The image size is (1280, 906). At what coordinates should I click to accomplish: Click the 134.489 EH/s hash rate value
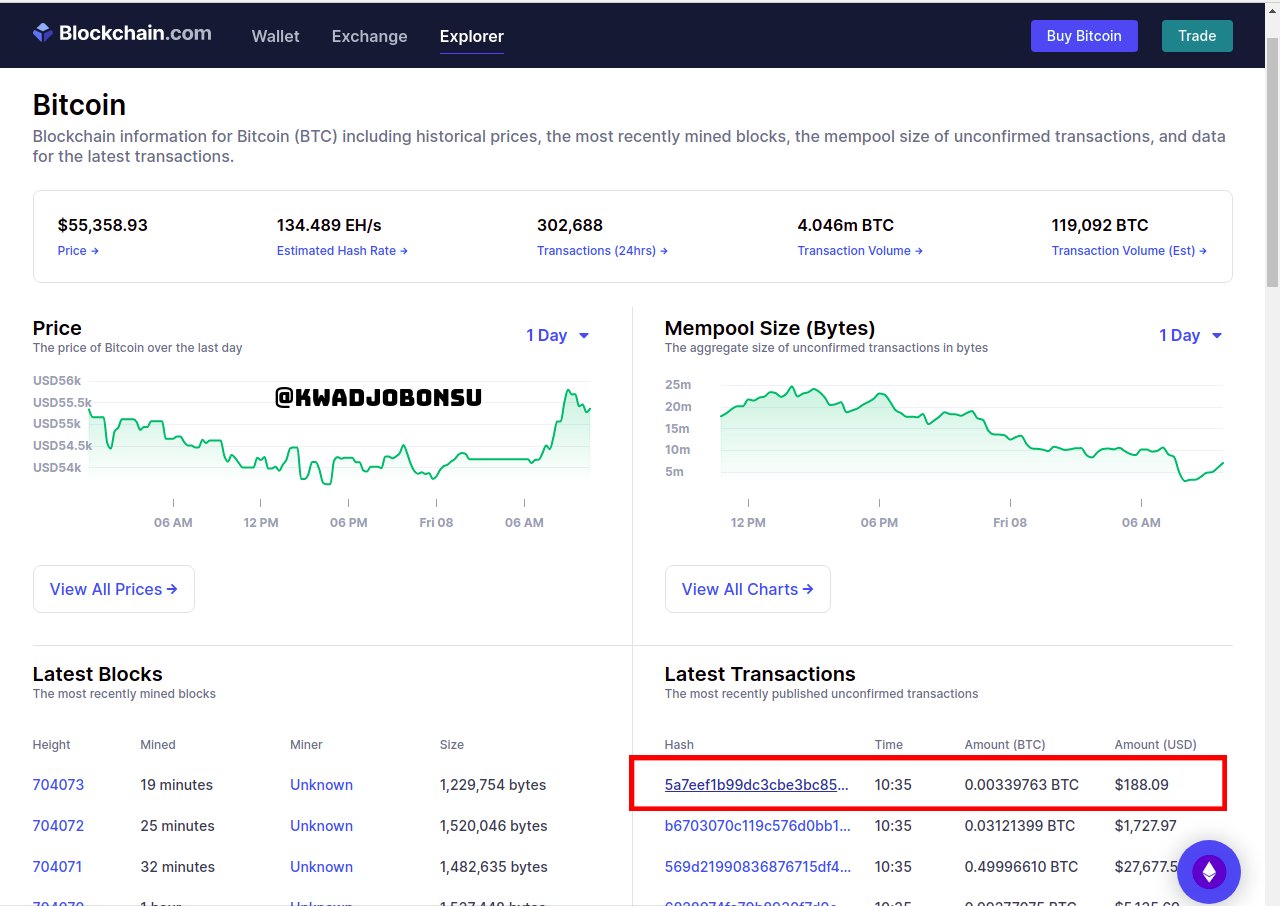click(329, 225)
